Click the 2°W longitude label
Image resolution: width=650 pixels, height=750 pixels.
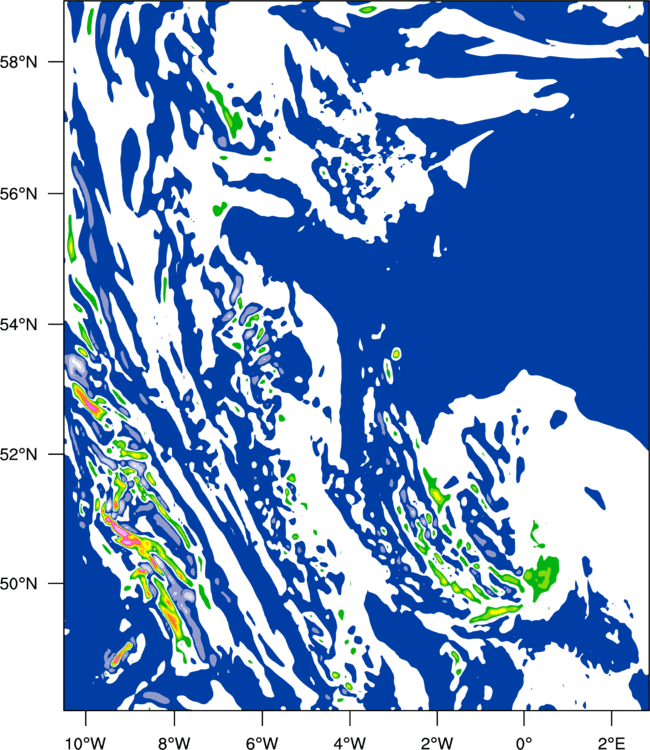437,743
